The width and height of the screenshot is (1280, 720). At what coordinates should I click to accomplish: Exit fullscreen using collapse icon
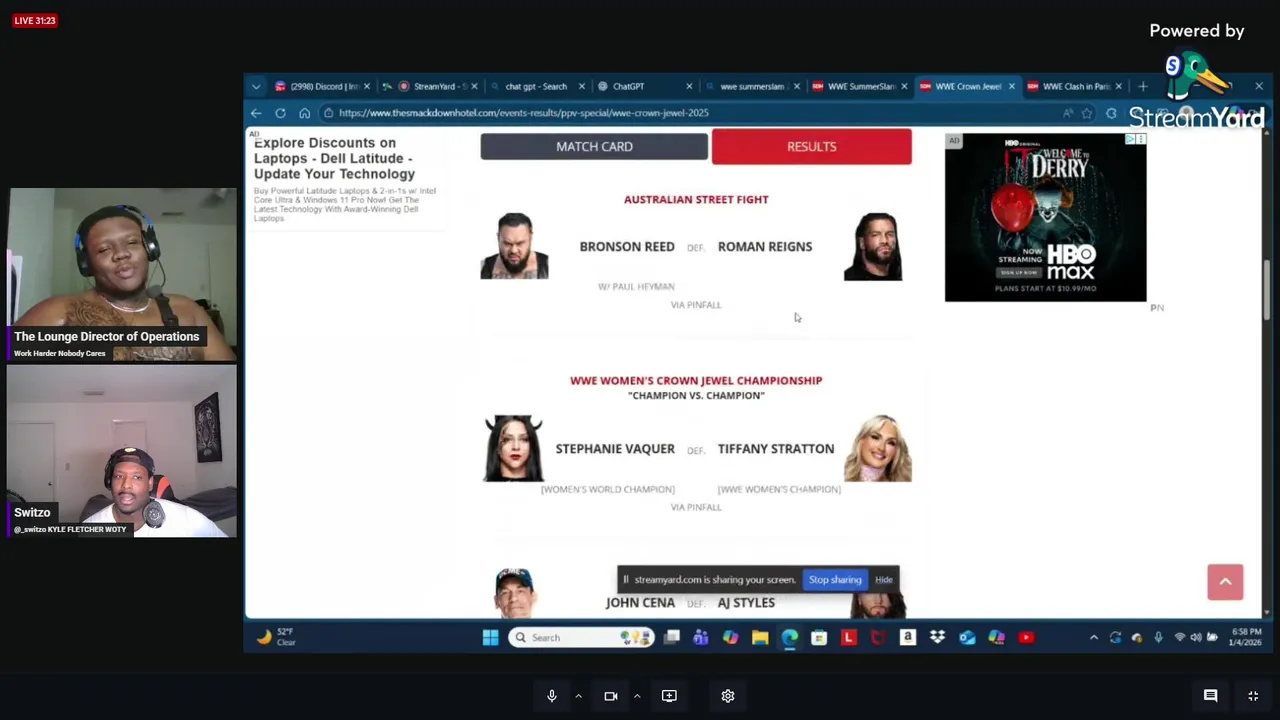1253,696
